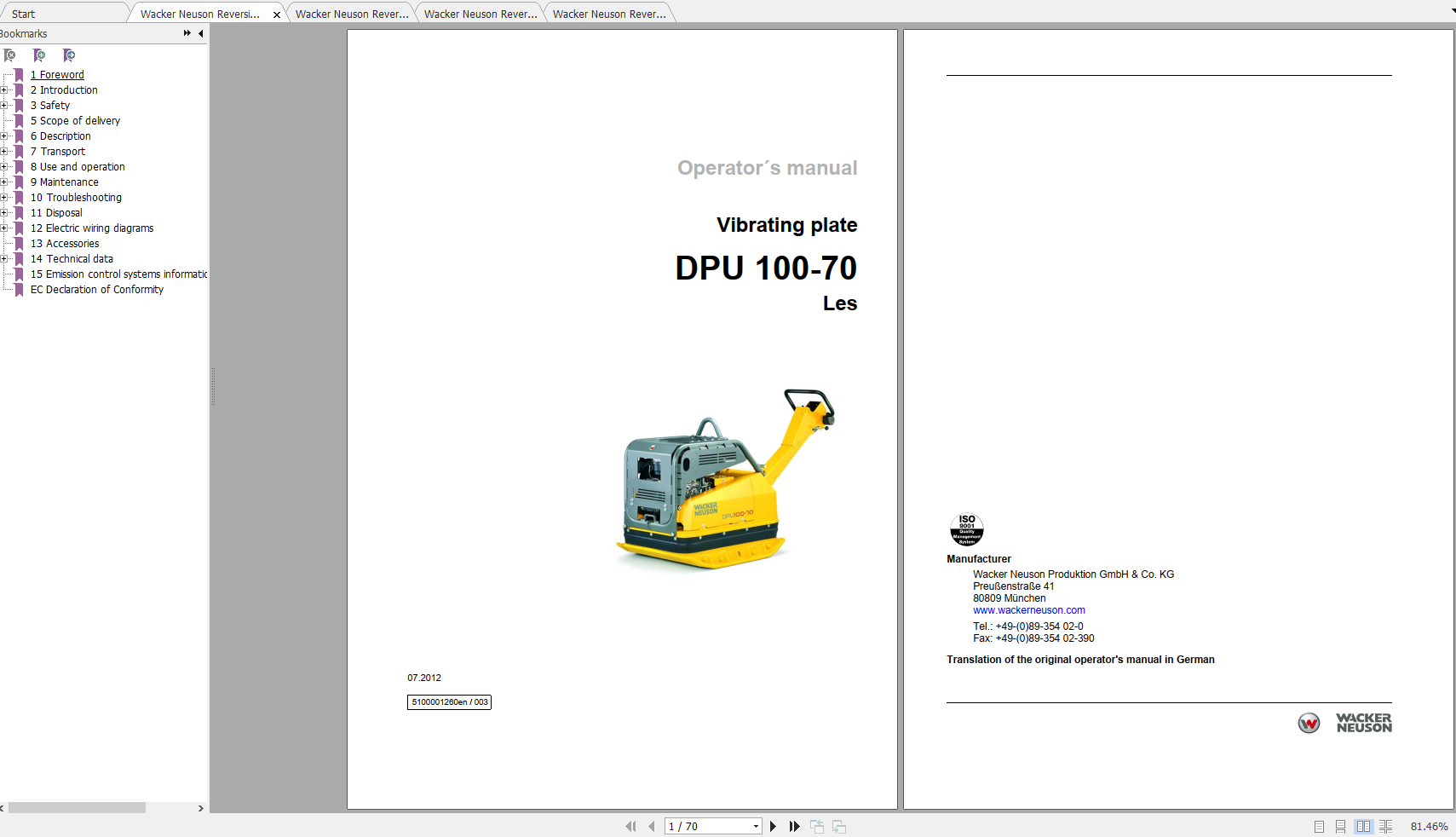Click the bookmark icon with the blue arrow
Screen dimensions: 1456x837
(x=69, y=55)
